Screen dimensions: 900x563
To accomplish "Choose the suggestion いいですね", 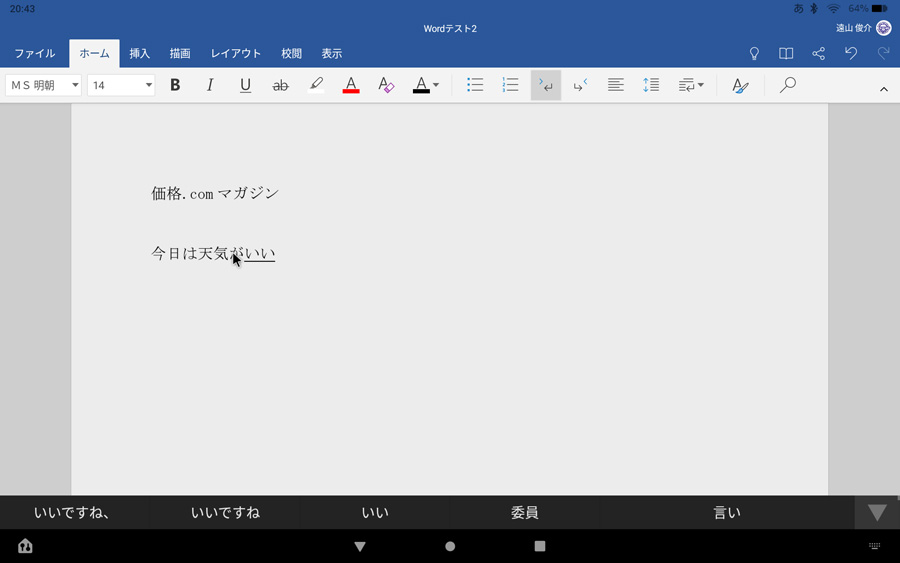I will 225,512.
